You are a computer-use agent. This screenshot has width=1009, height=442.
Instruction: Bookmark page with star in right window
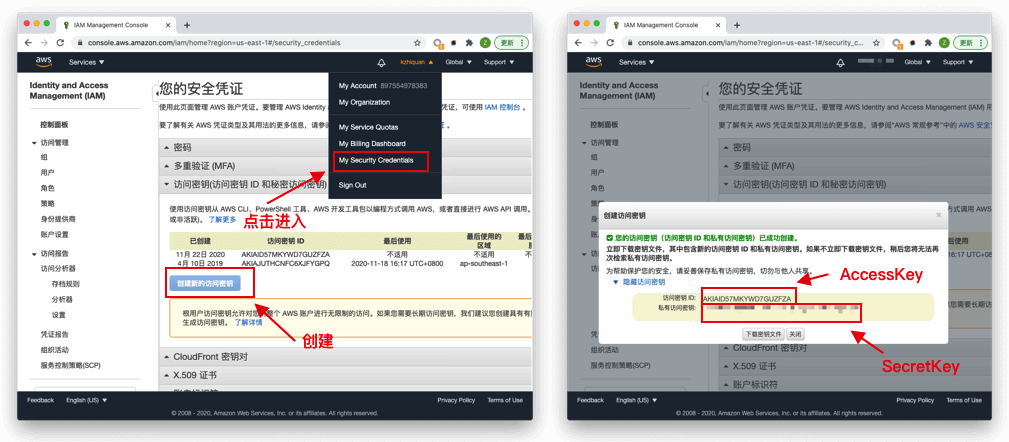(876, 42)
